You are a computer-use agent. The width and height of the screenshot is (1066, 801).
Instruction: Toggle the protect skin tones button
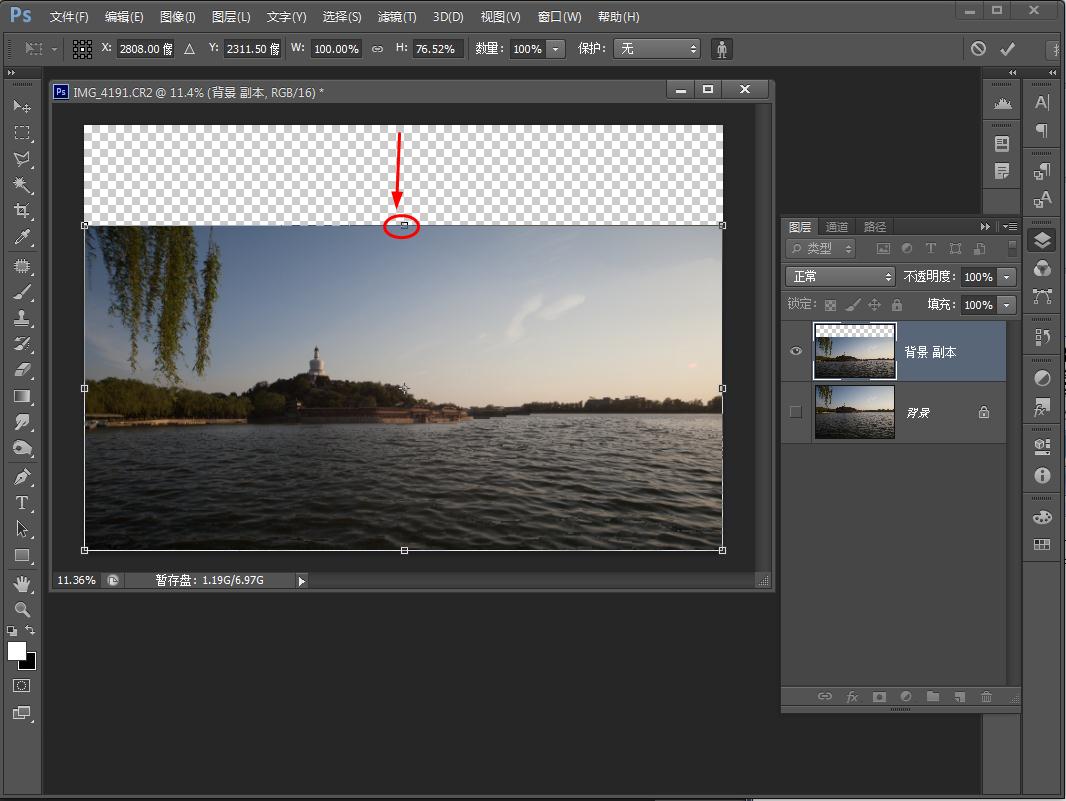click(721, 49)
